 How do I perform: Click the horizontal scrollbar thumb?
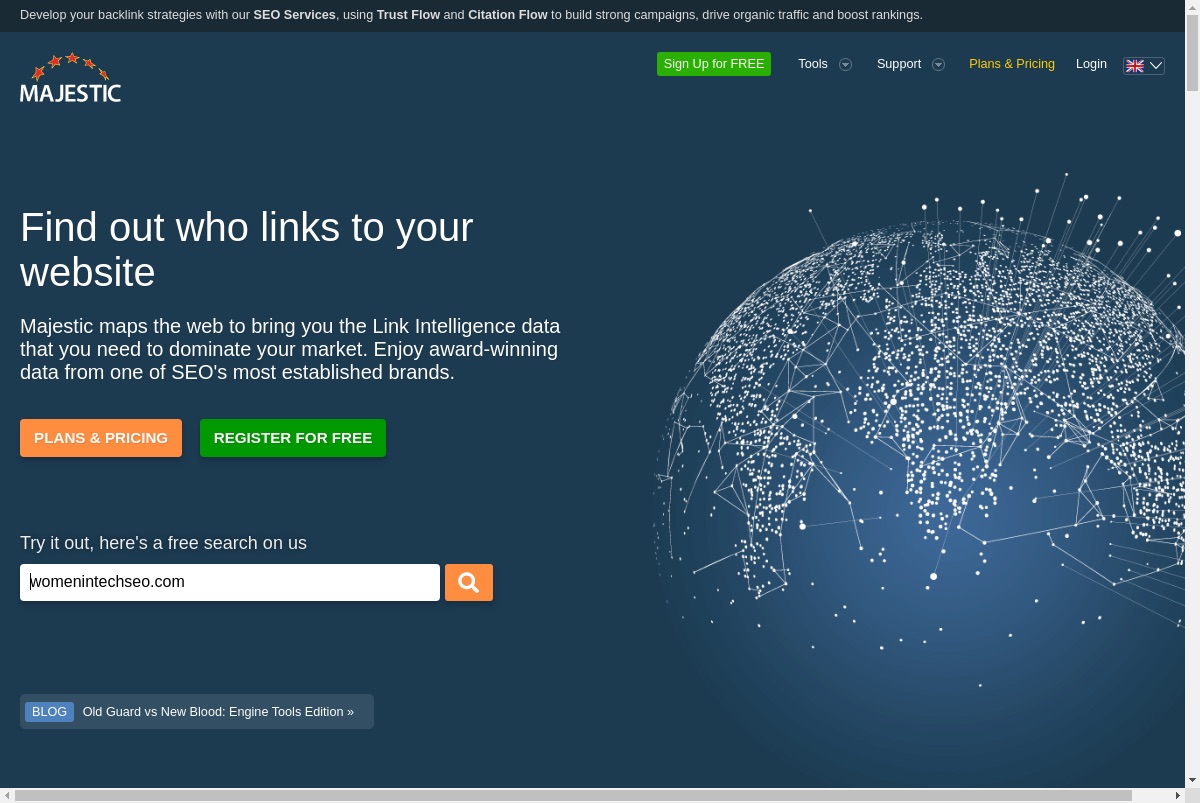[x=573, y=796]
